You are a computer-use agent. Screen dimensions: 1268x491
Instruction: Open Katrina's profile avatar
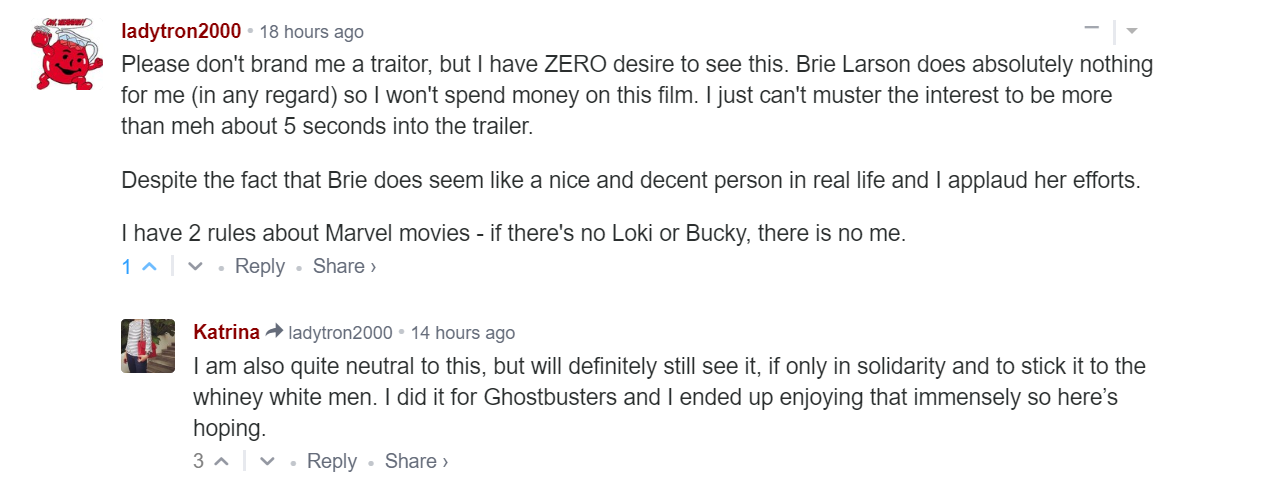coord(148,346)
